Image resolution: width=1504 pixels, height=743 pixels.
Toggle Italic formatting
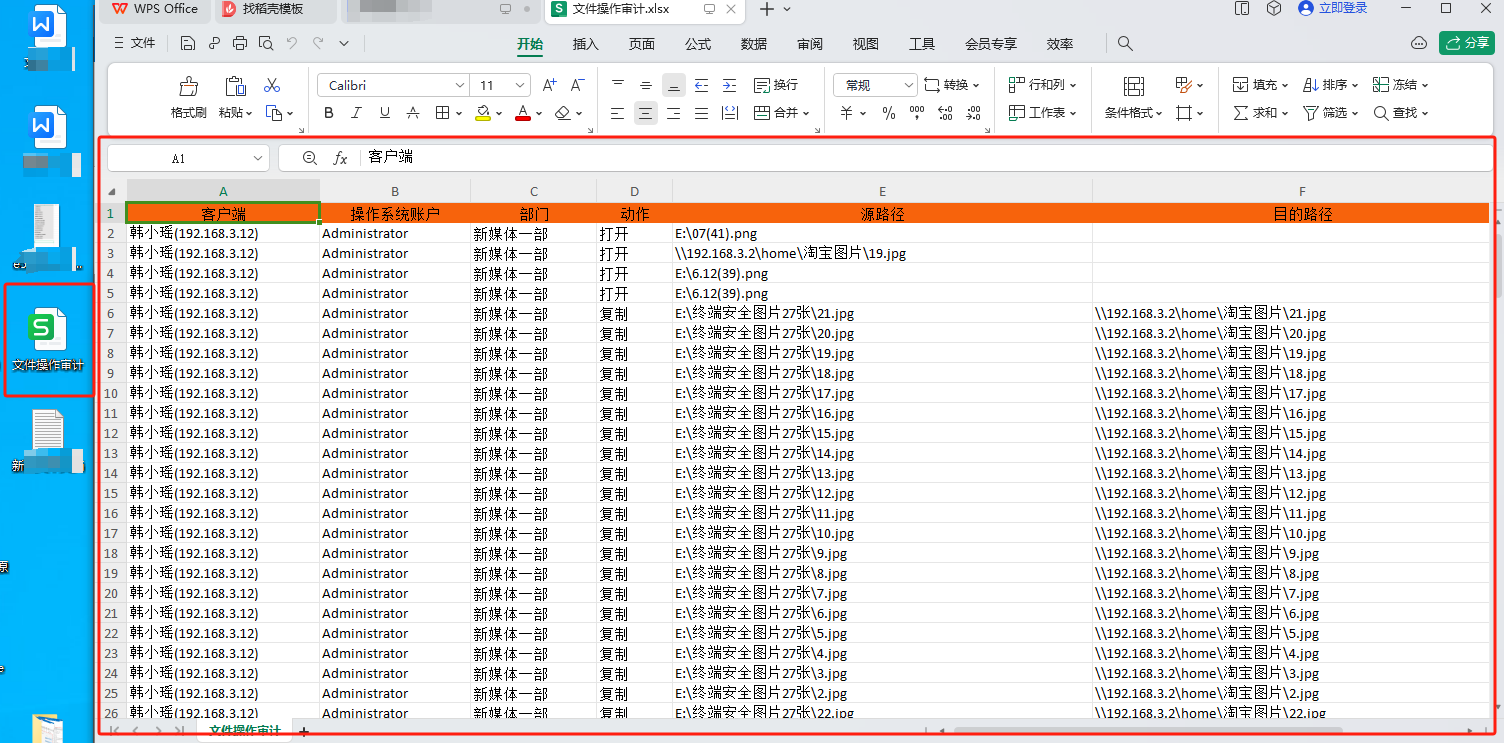tap(357, 113)
